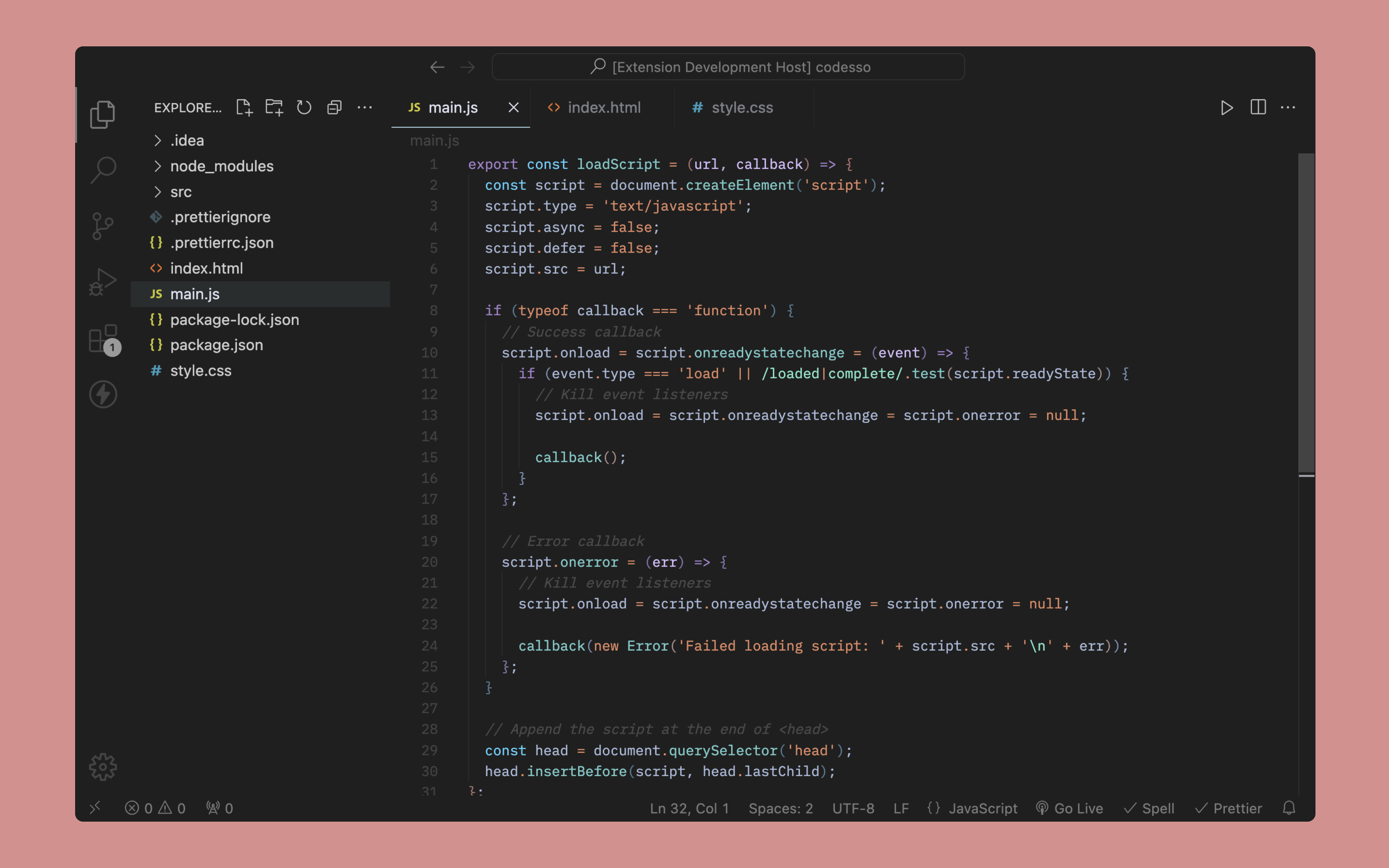Expand the .idea folder
This screenshot has height=868, width=1389.
tap(187, 141)
